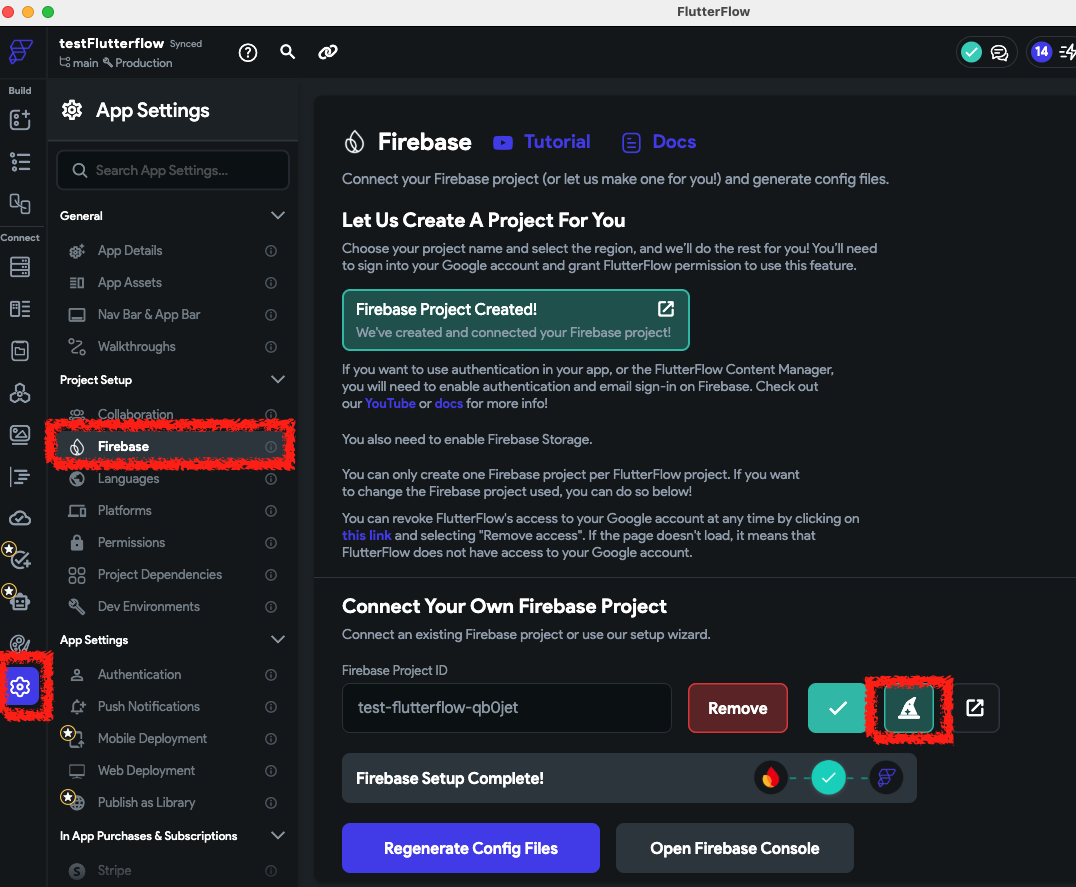Open the help question mark icon
1076x887 pixels.
248,52
